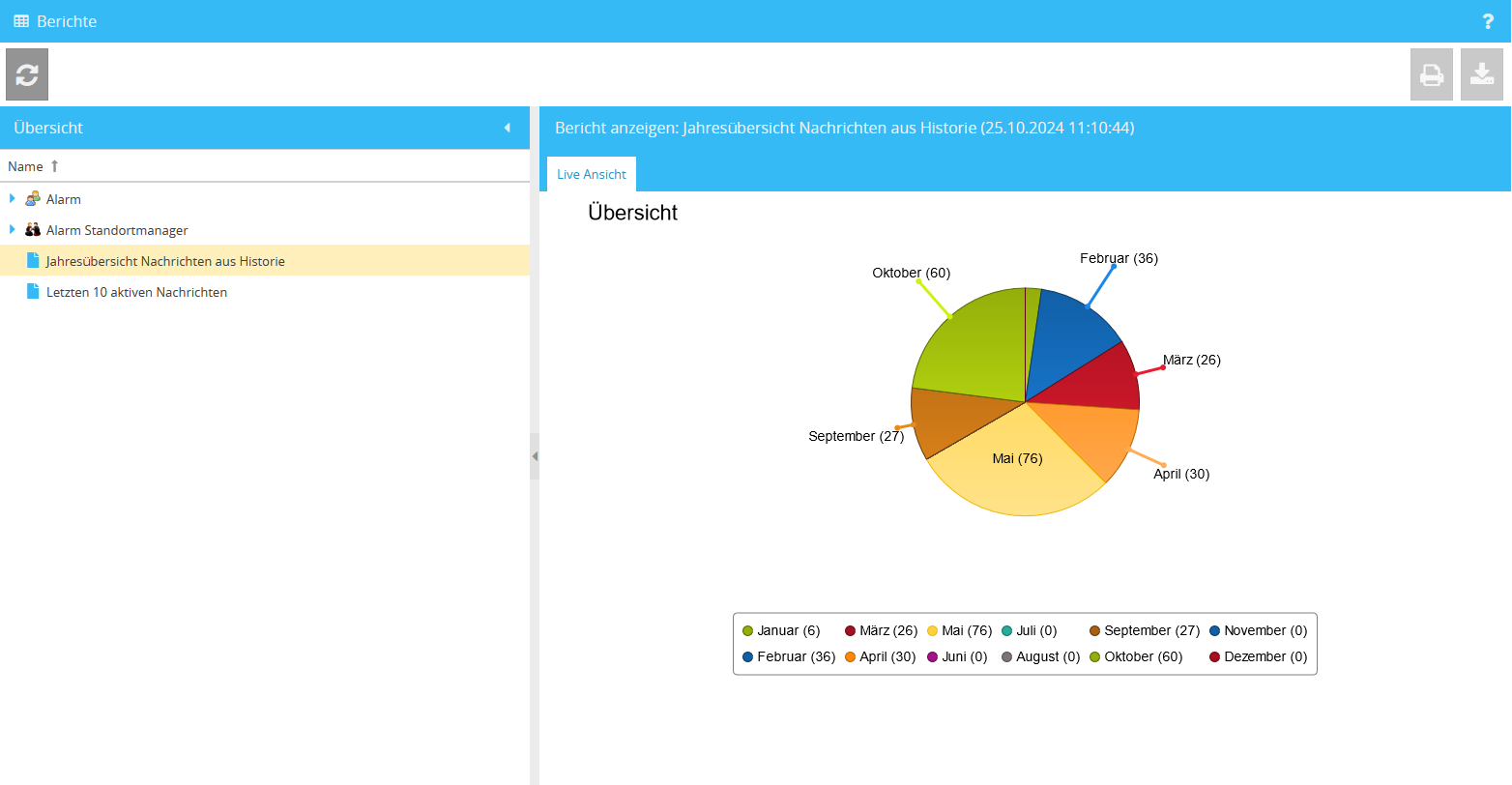
Task: Click the April (30) chart label
Action: 1181,474
